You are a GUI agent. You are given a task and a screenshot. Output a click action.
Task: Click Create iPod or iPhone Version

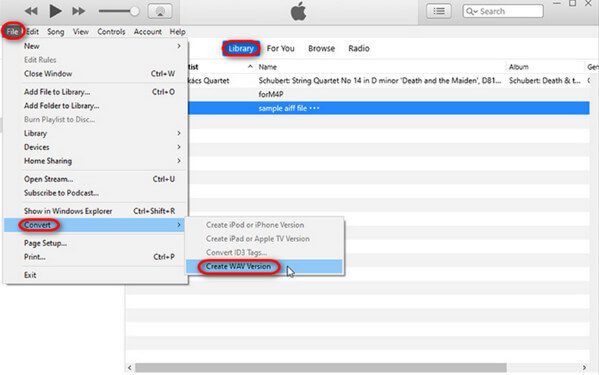pyautogui.click(x=264, y=225)
